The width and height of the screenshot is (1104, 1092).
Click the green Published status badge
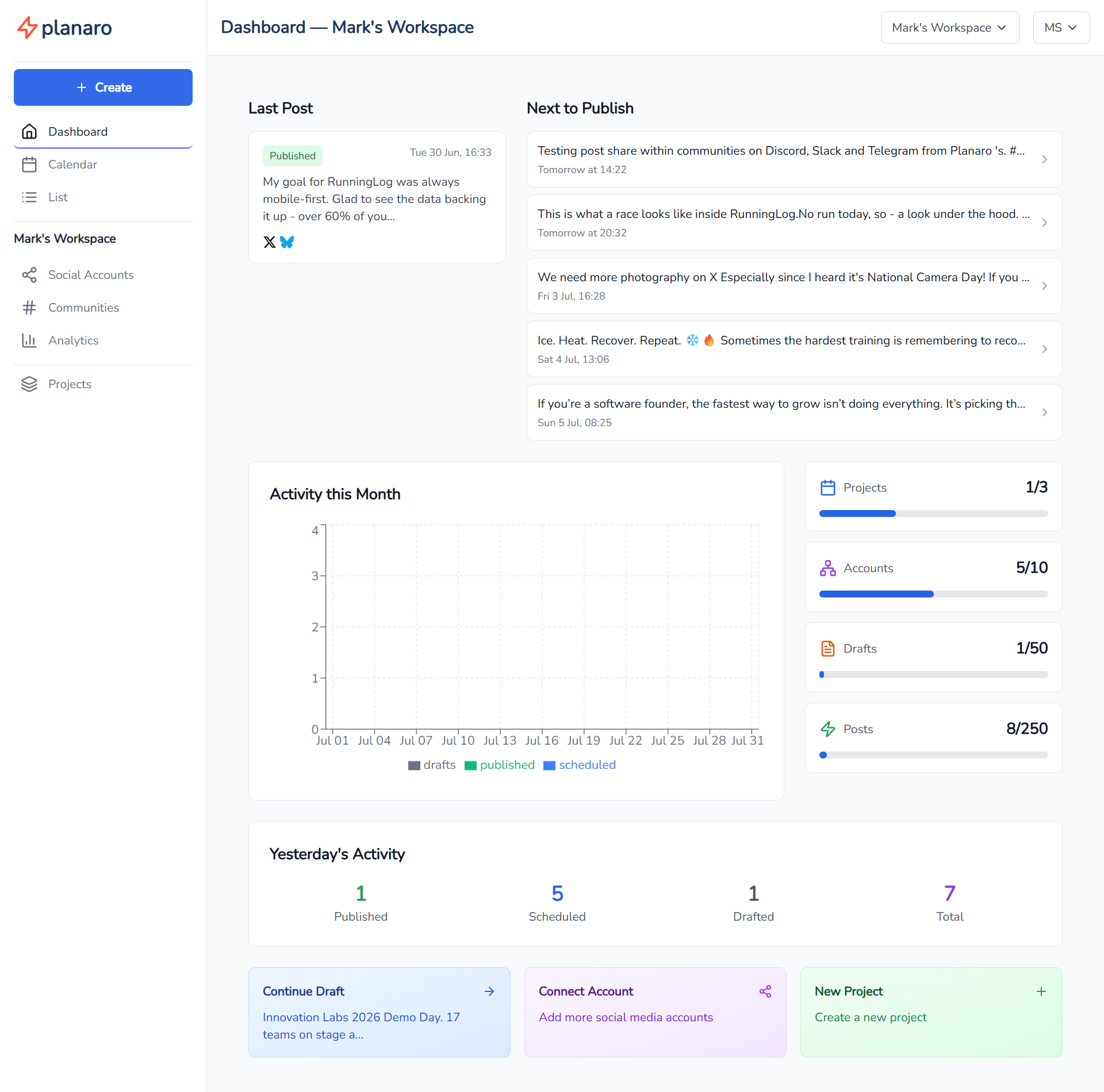coord(293,156)
